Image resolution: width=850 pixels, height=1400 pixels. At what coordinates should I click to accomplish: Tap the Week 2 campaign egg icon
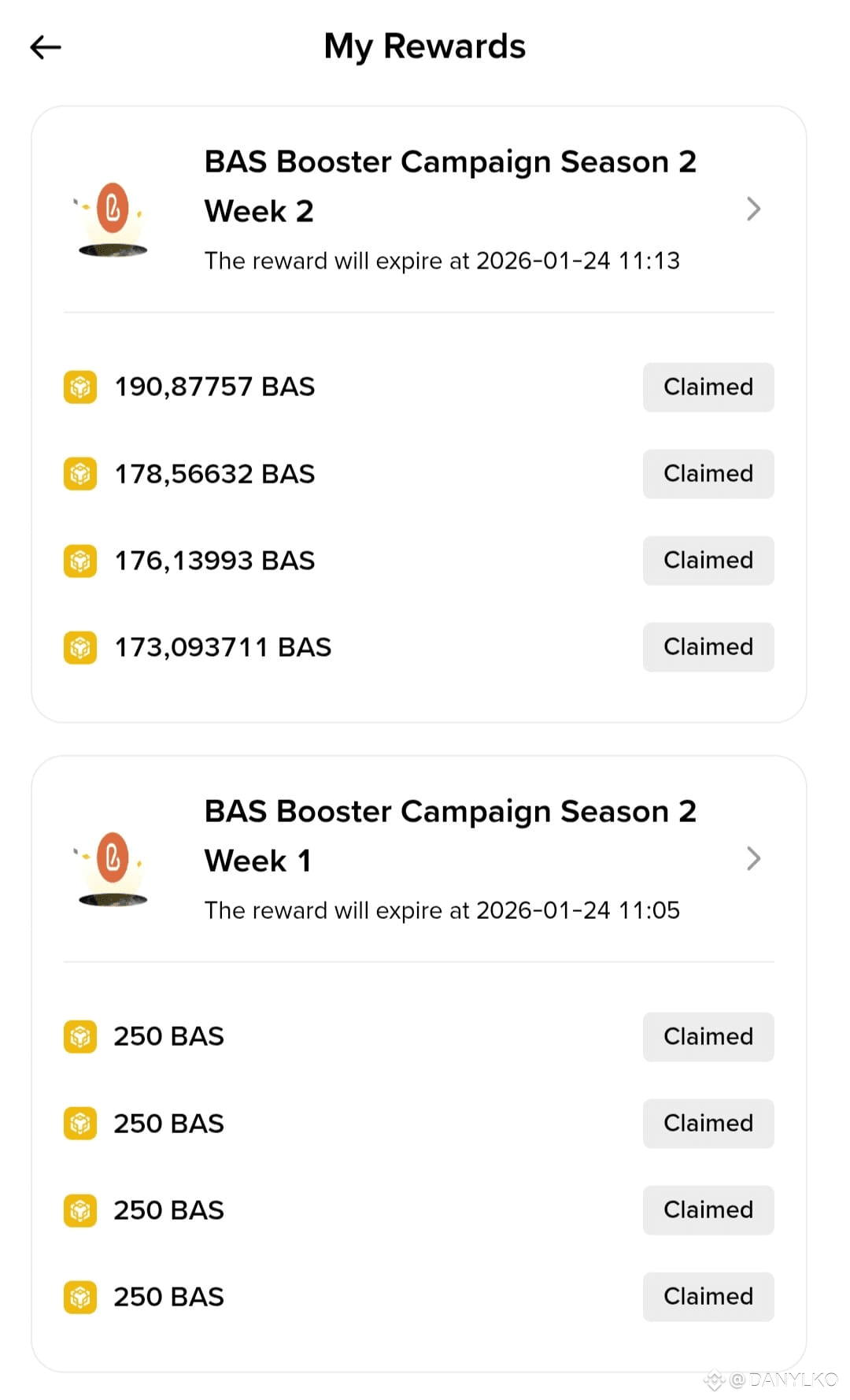113,218
